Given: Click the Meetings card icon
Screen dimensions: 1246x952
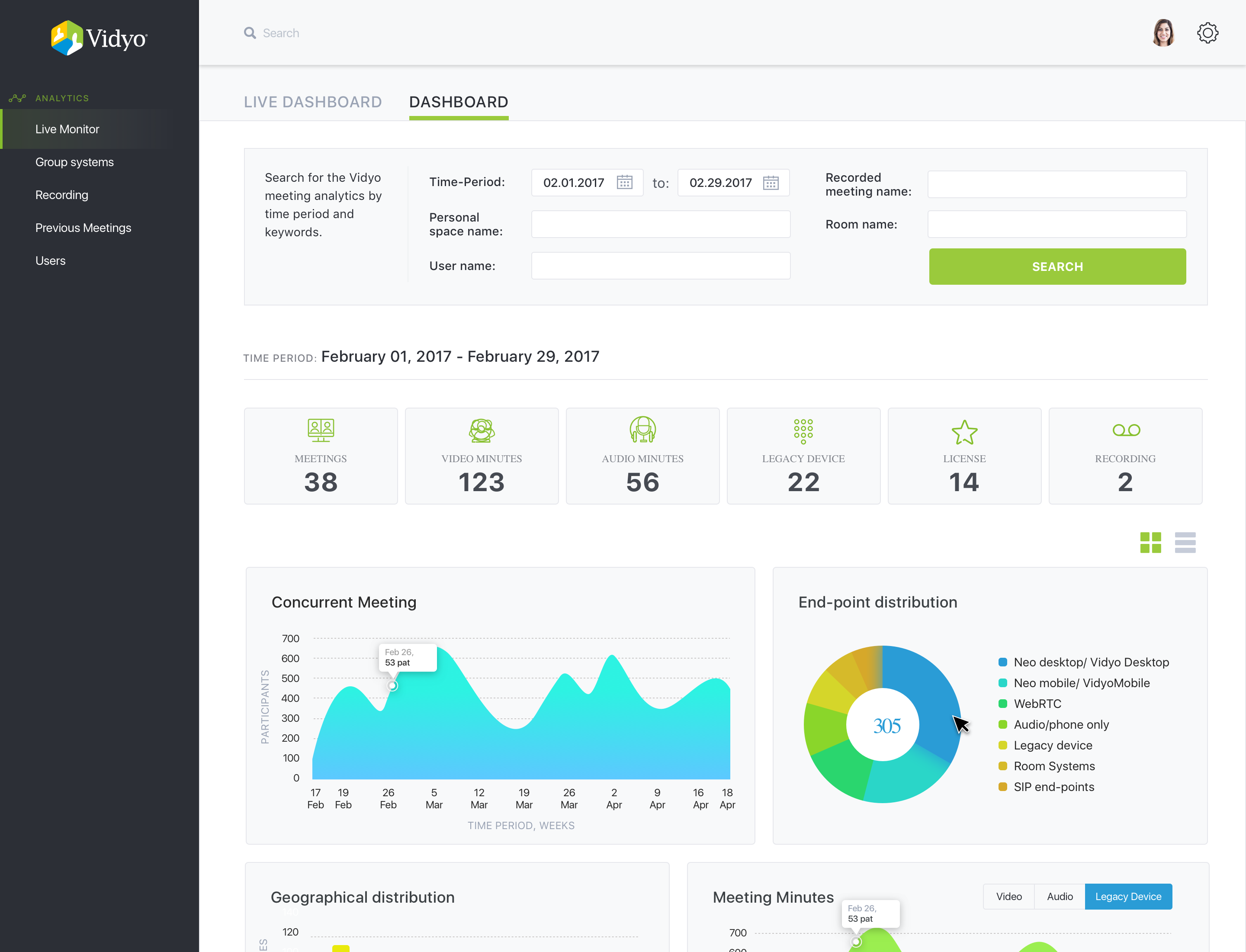Looking at the screenshot, I should click(x=321, y=430).
